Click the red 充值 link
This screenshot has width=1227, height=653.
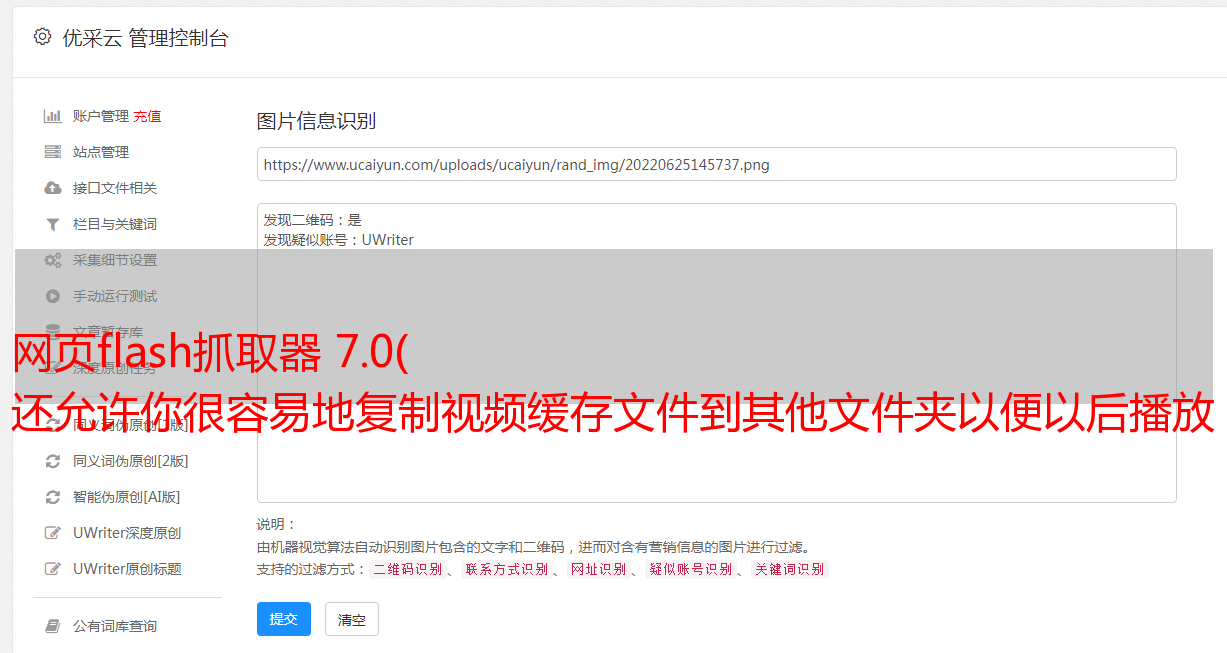click(147, 116)
